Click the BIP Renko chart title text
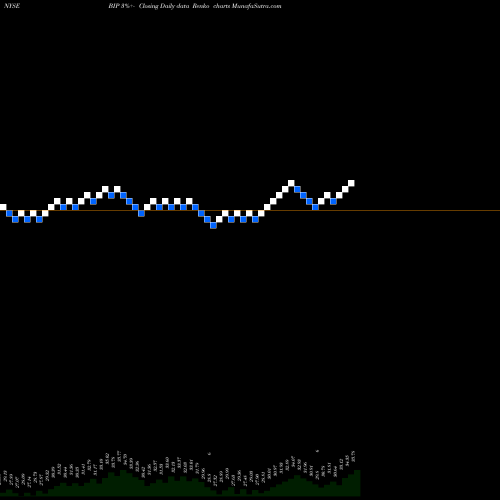500x500 pixels. 195,6
